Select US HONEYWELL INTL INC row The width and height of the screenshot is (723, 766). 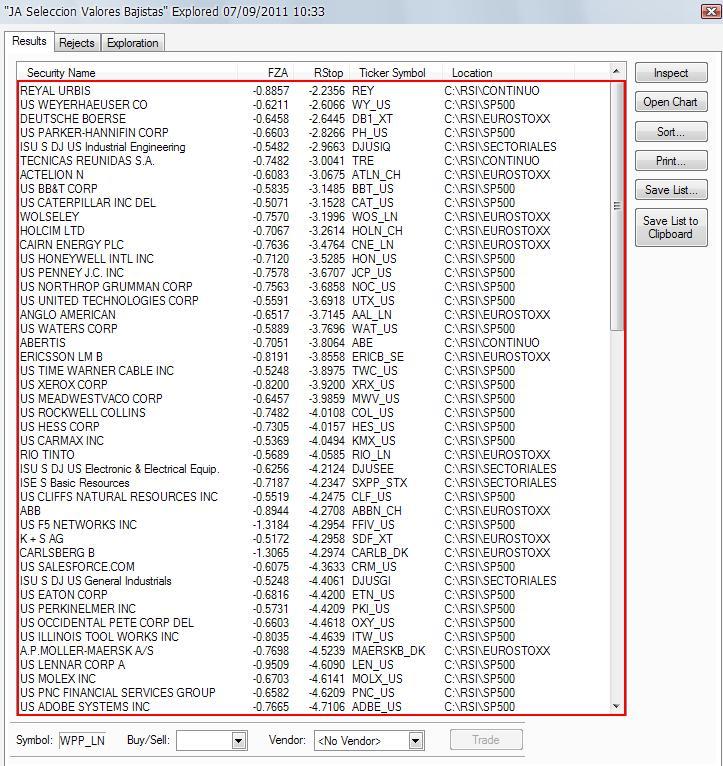[314, 259]
